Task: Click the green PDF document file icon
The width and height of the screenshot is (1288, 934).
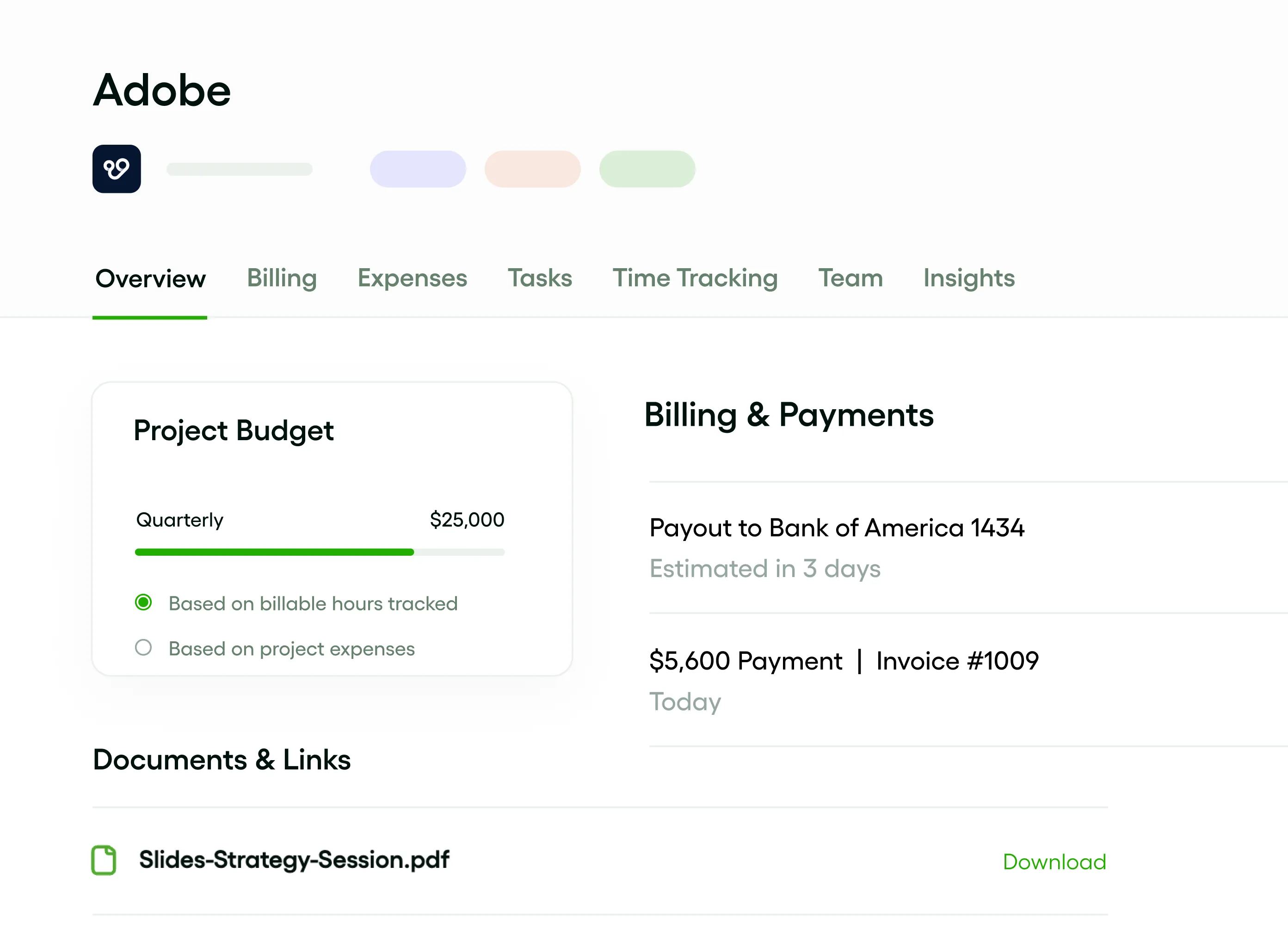Action: tap(104, 860)
